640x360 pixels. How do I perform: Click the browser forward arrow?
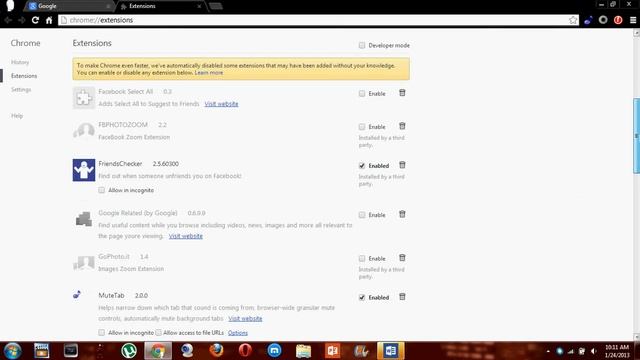tap(21, 20)
